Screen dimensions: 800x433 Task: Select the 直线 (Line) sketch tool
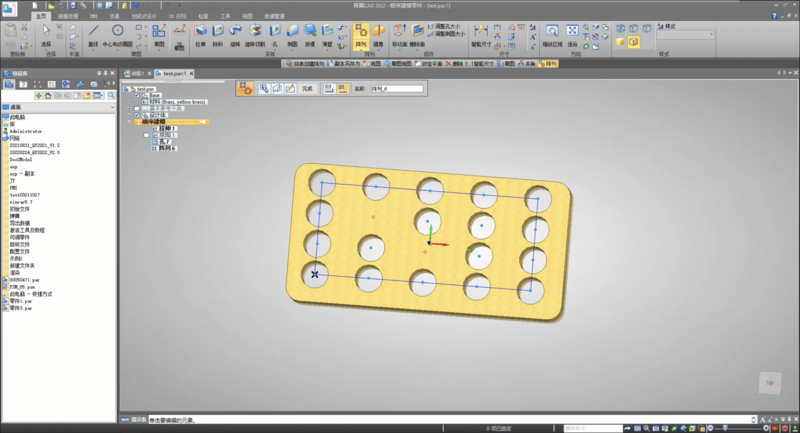pyautogui.click(x=93, y=32)
